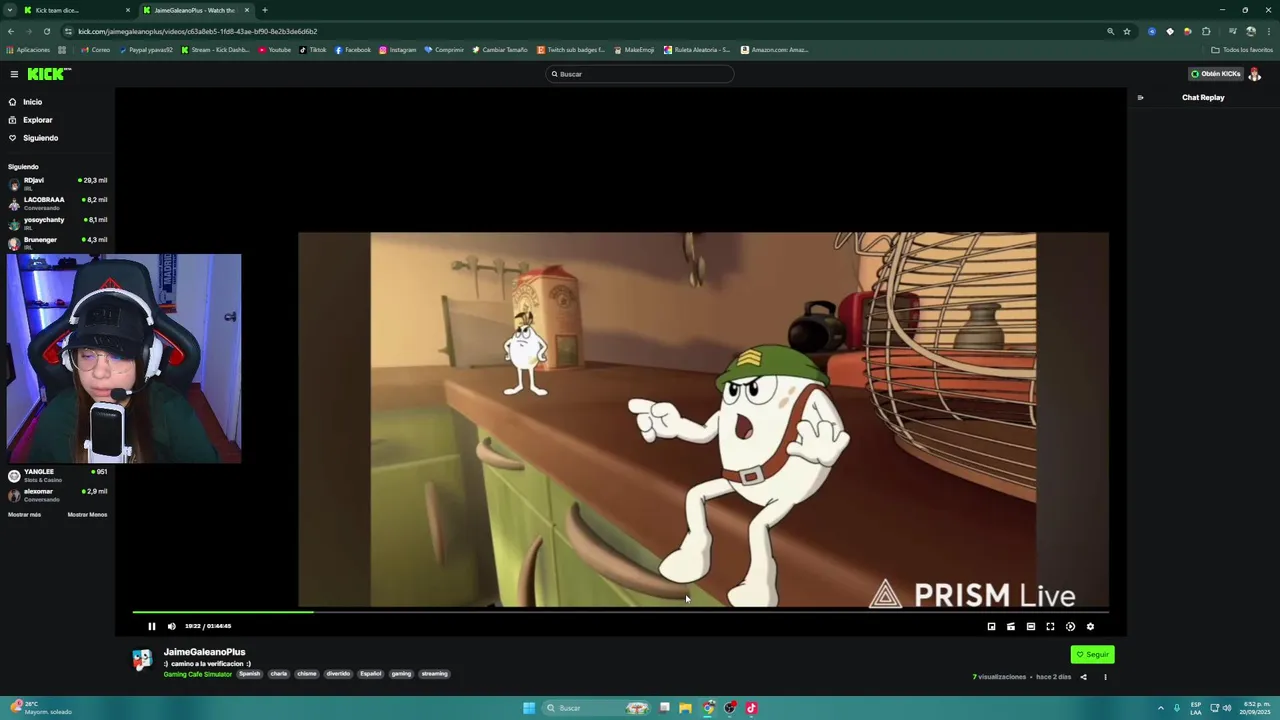The width and height of the screenshot is (1280, 720).
Task: Click the browser address bar URL
Action: tap(198, 31)
